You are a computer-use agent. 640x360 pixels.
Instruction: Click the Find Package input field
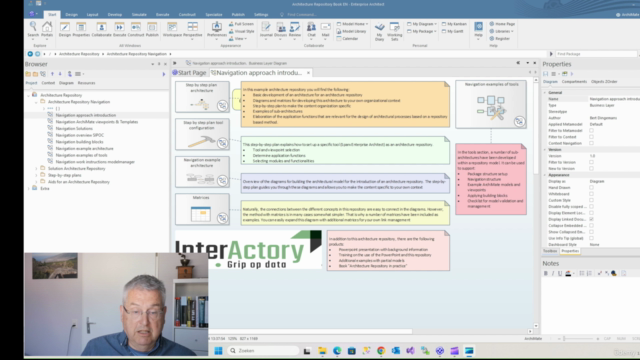coord(596,54)
